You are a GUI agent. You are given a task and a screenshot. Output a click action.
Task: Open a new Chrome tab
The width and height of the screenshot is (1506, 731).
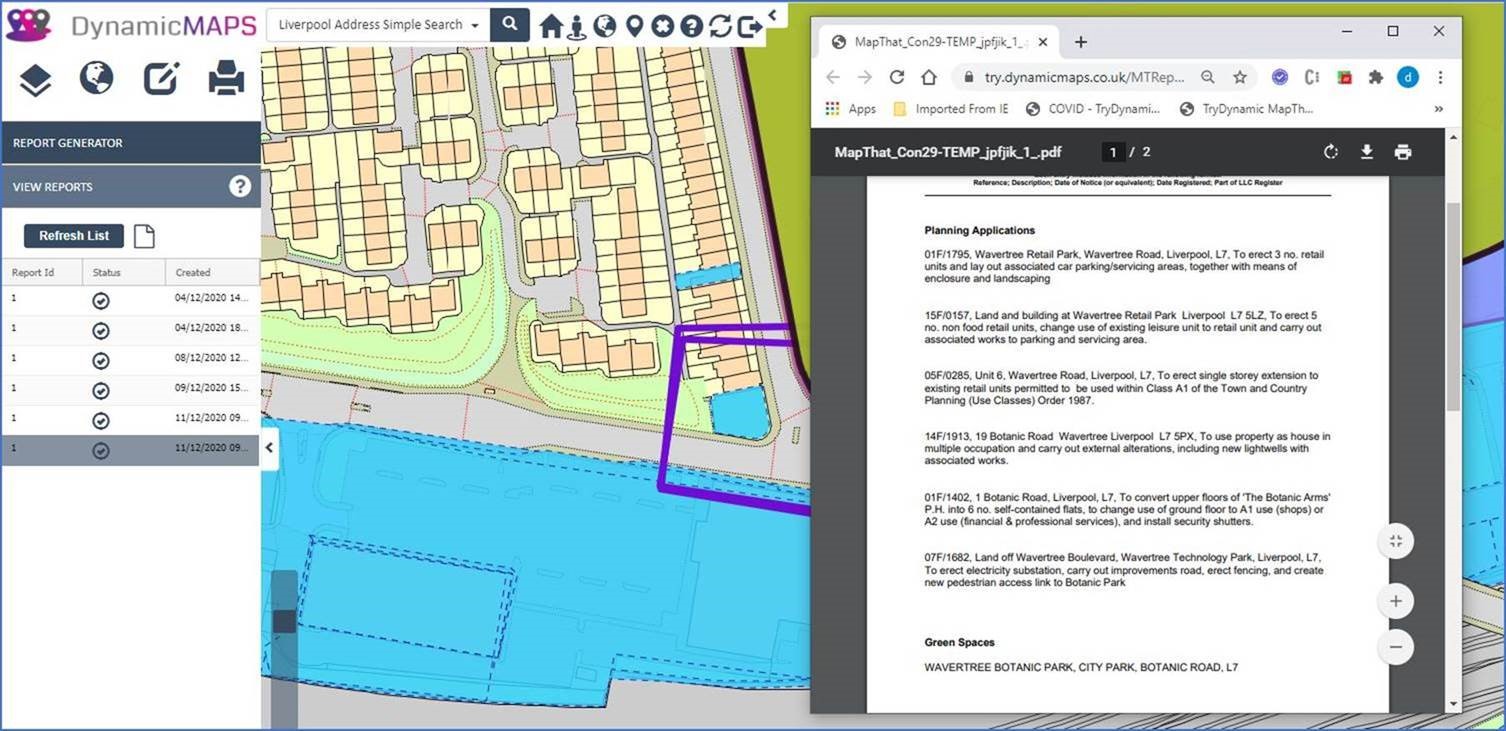click(x=1080, y=42)
